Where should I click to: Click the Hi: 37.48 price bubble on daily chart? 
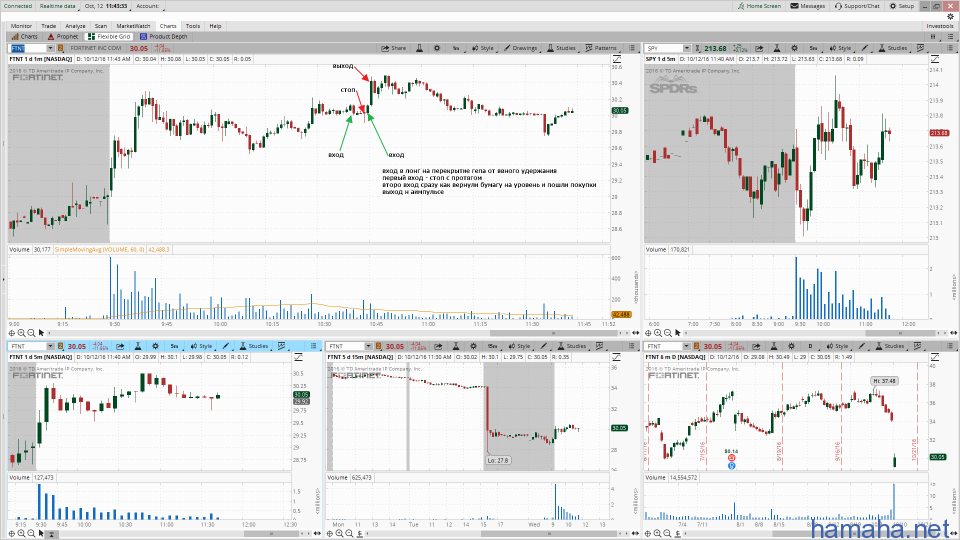885,381
